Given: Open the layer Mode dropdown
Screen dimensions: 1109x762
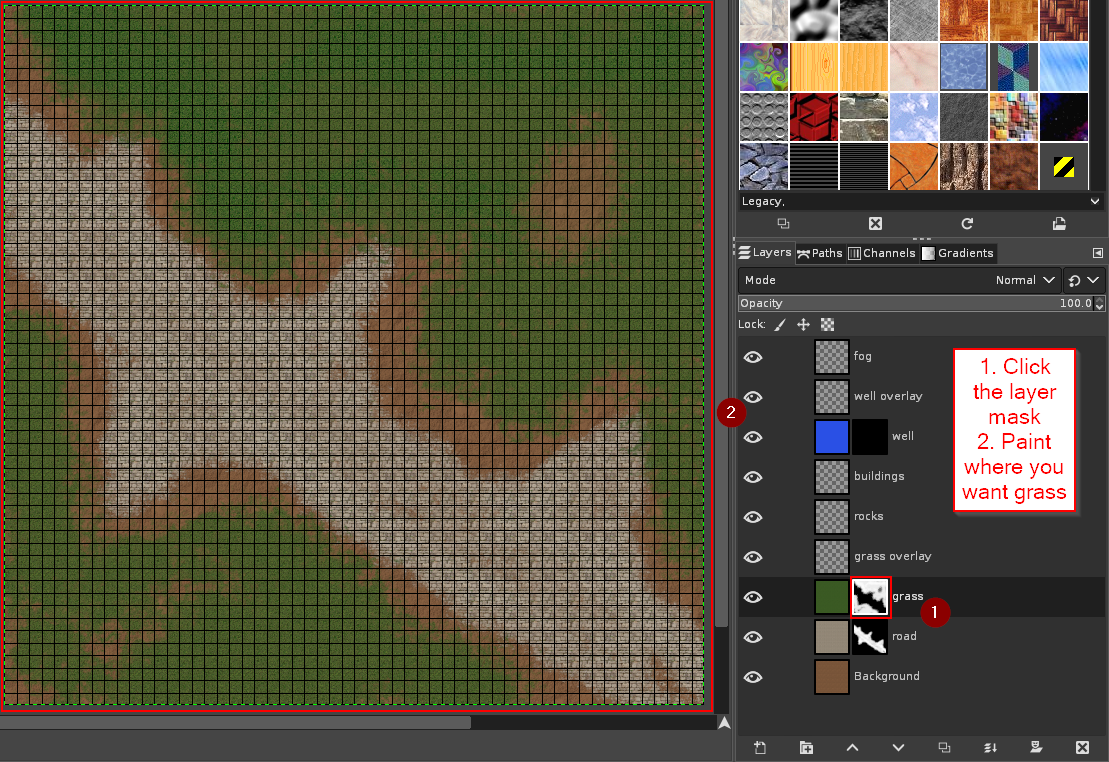Looking at the screenshot, I should click(x=1024, y=280).
